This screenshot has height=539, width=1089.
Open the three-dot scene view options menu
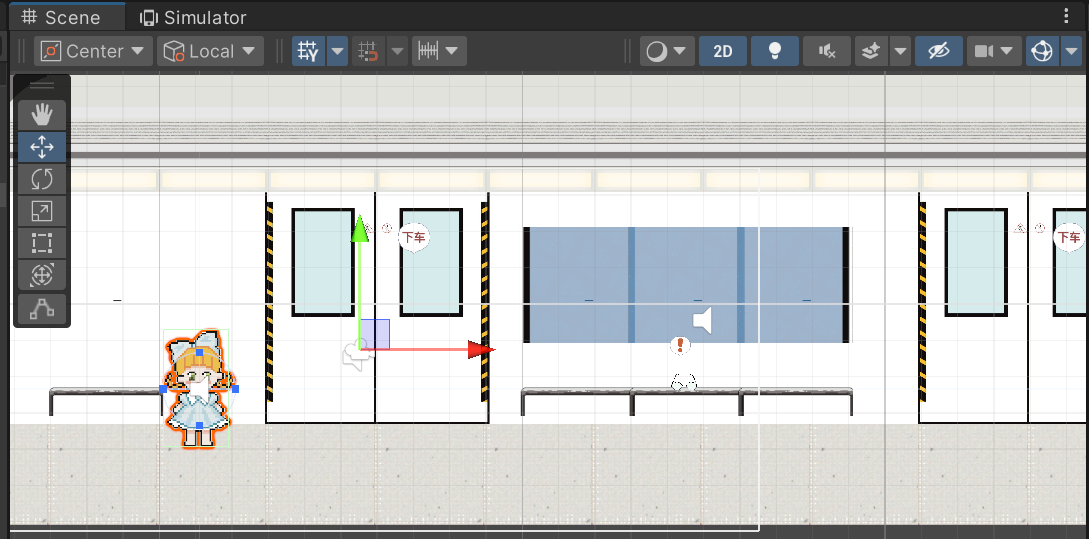click(1066, 16)
